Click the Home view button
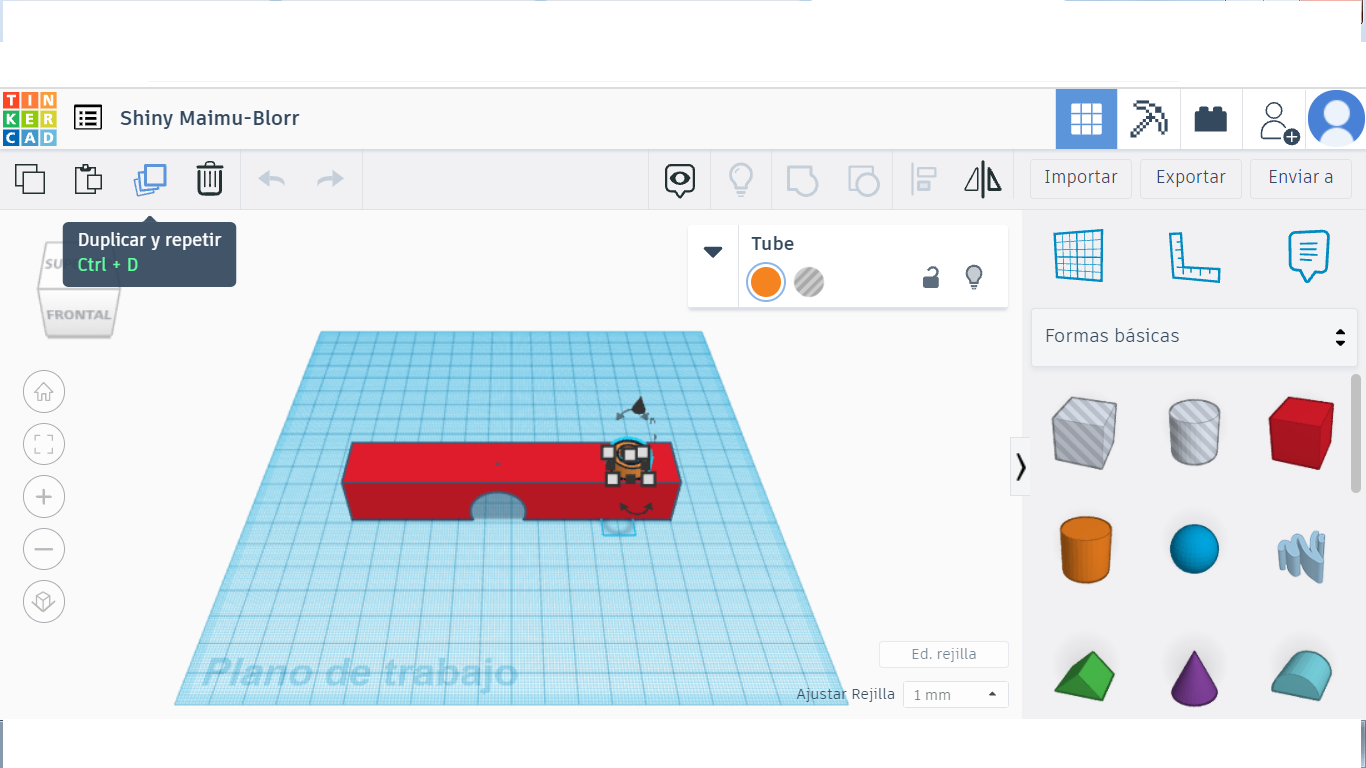Image resolution: width=1366 pixels, height=768 pixels. tap(44, 391)
